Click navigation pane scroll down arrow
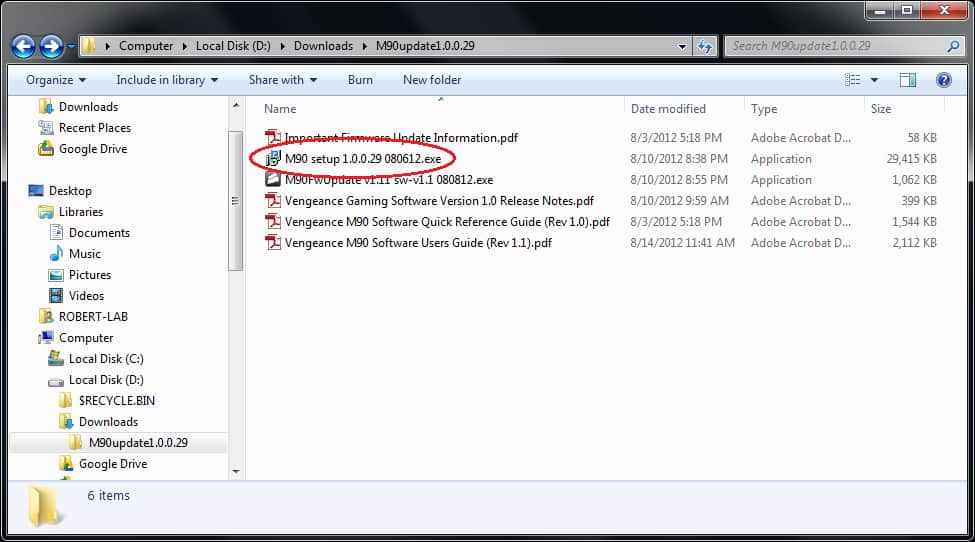The width and height of the screenshot is (975, 542). tap(236, 472)
